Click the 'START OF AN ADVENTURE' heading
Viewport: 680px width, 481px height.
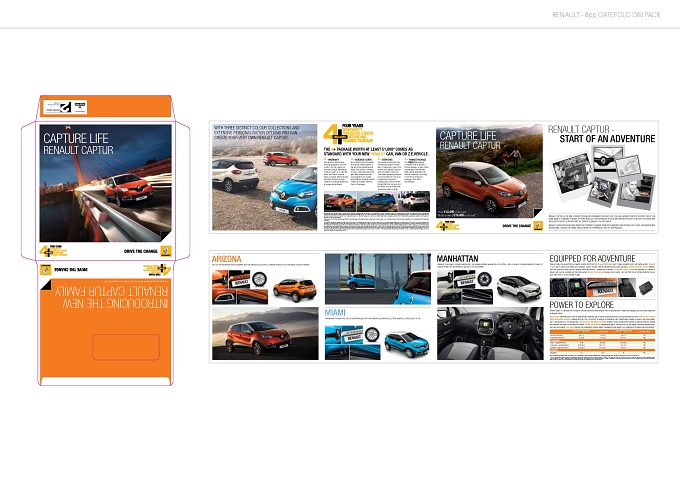point(607,139)
